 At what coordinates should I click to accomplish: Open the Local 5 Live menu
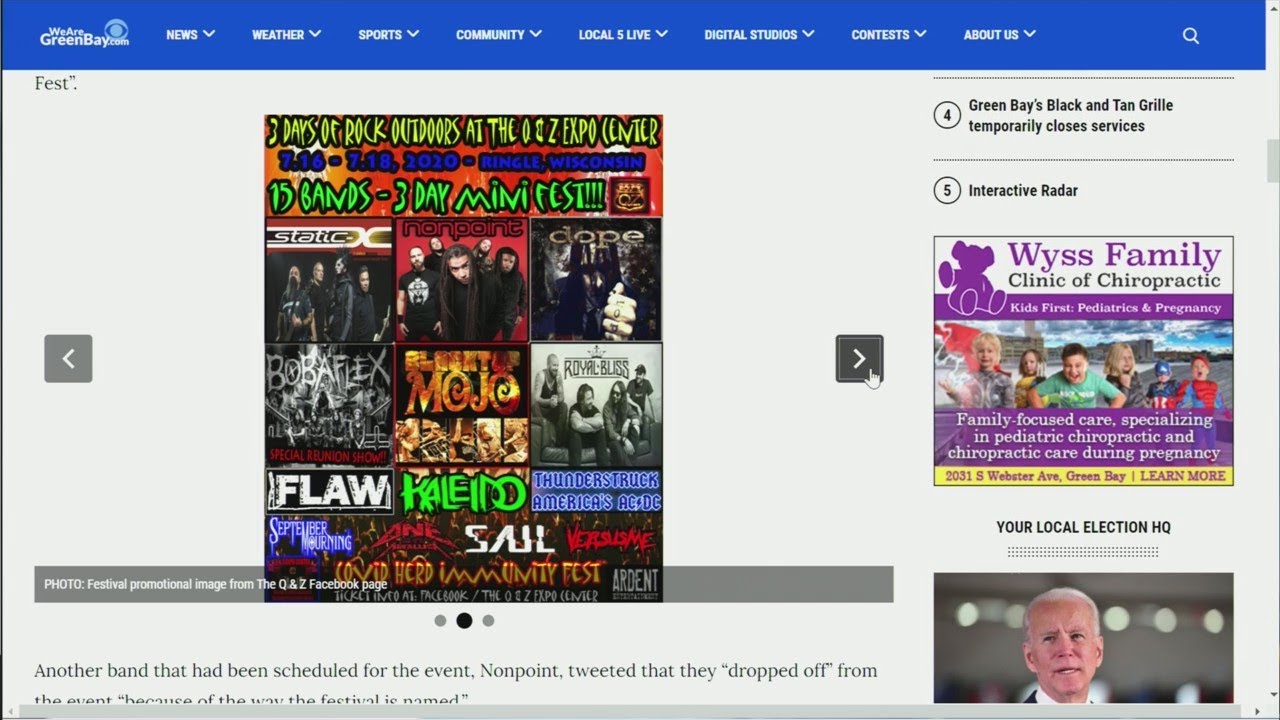pyautogui.click(x=622, y=35)
